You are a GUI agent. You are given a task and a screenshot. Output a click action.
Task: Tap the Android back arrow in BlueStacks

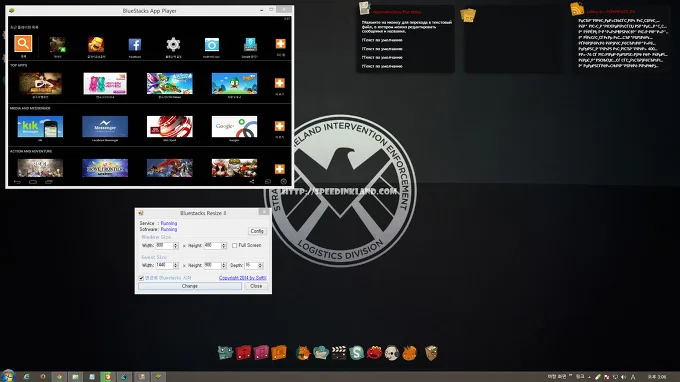[17, 182]
